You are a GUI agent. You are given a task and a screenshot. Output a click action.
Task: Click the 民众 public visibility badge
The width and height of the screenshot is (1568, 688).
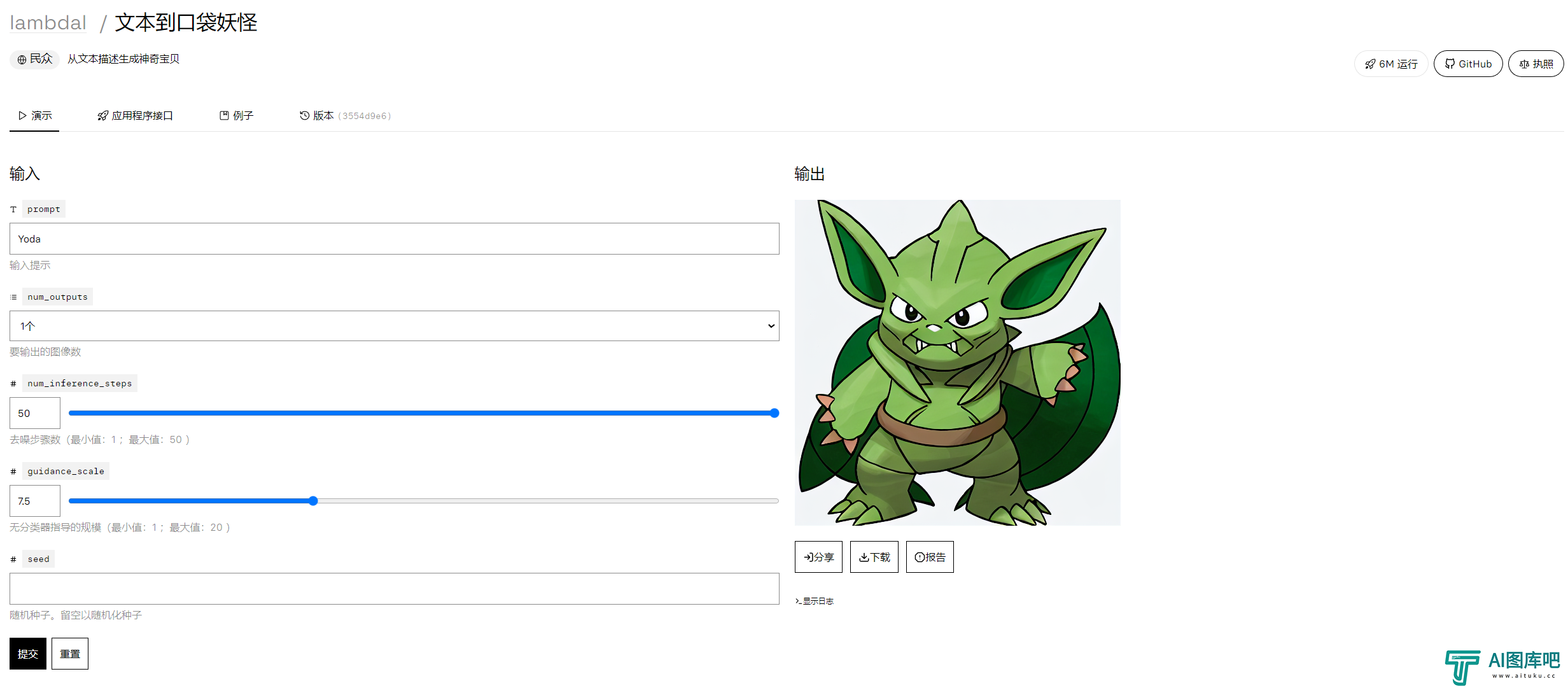click(34, 59)
